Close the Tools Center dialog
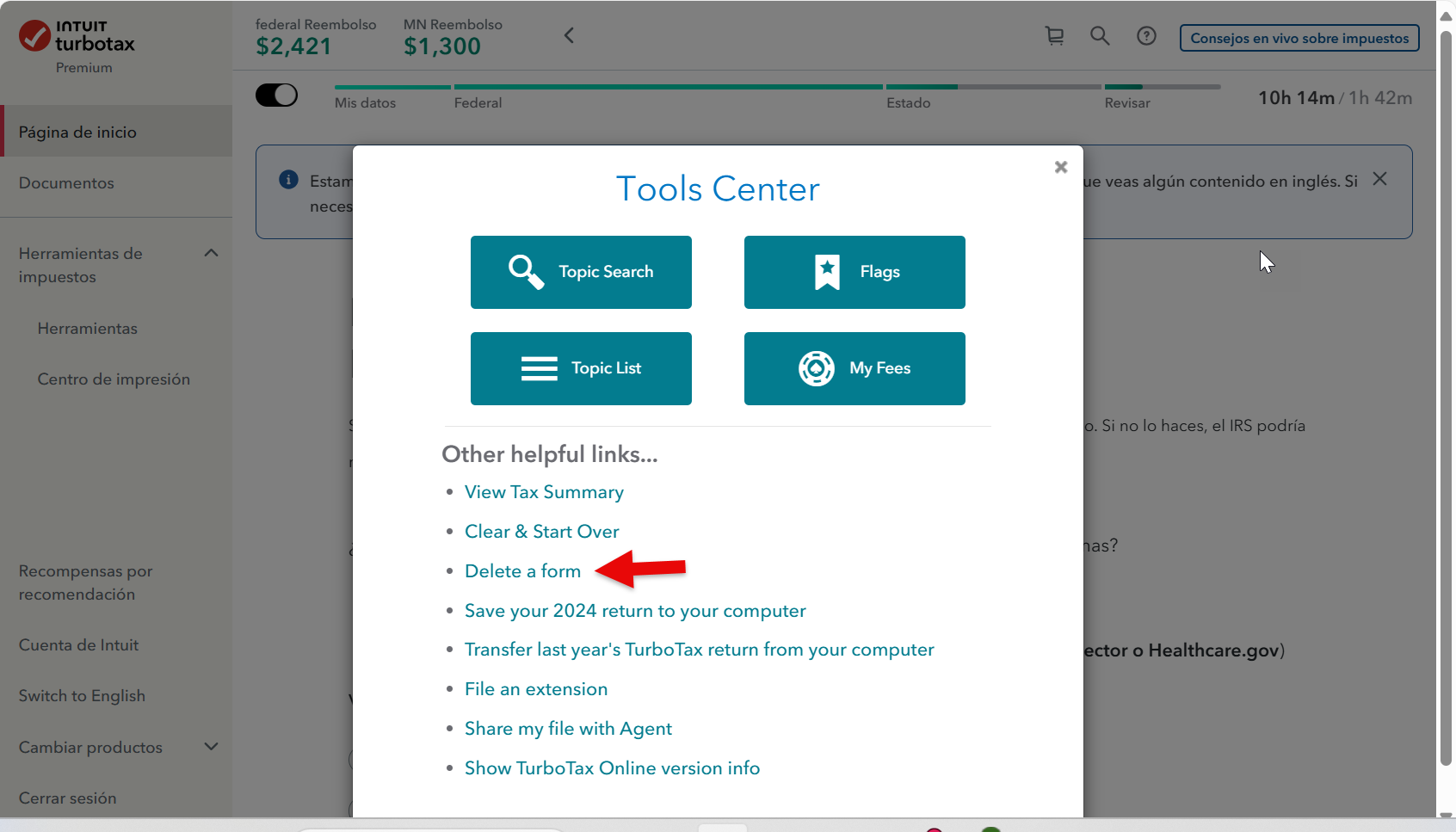1456x832 pixels. point(1061,167)
